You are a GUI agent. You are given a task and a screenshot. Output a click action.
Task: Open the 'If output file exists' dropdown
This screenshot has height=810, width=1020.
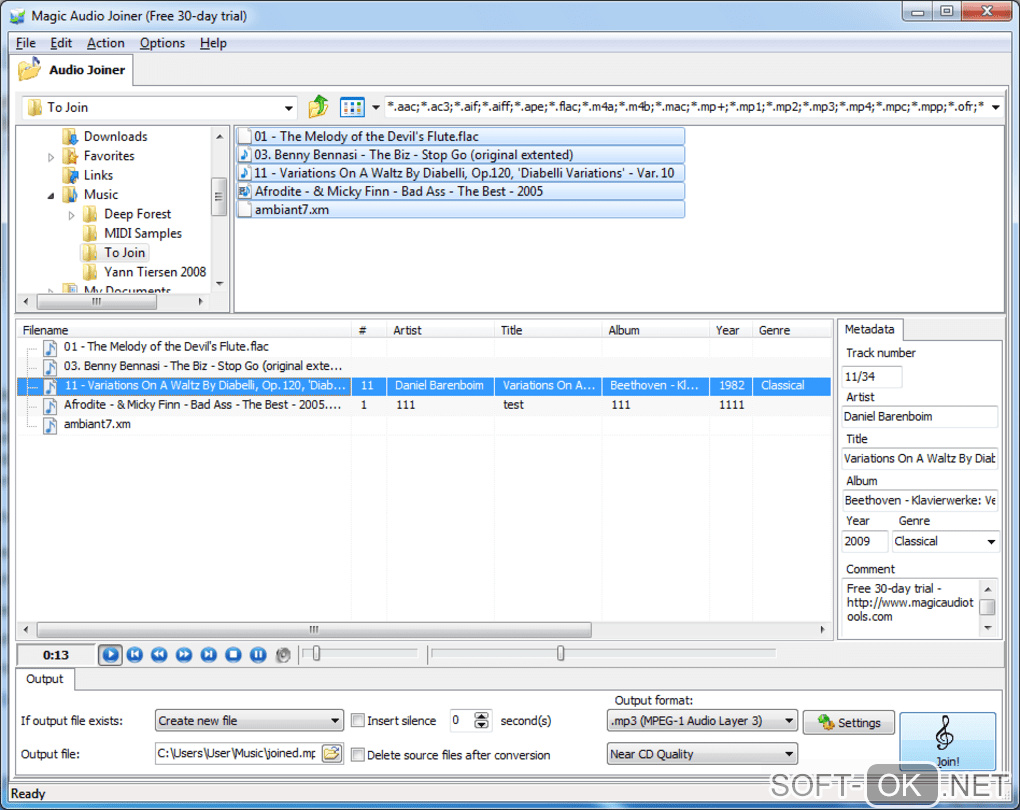point(249,721)
